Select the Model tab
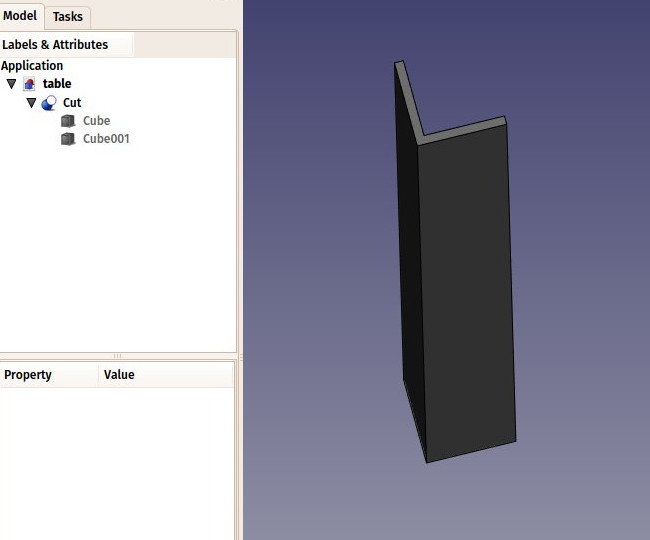650x540 pixels. 20,16
